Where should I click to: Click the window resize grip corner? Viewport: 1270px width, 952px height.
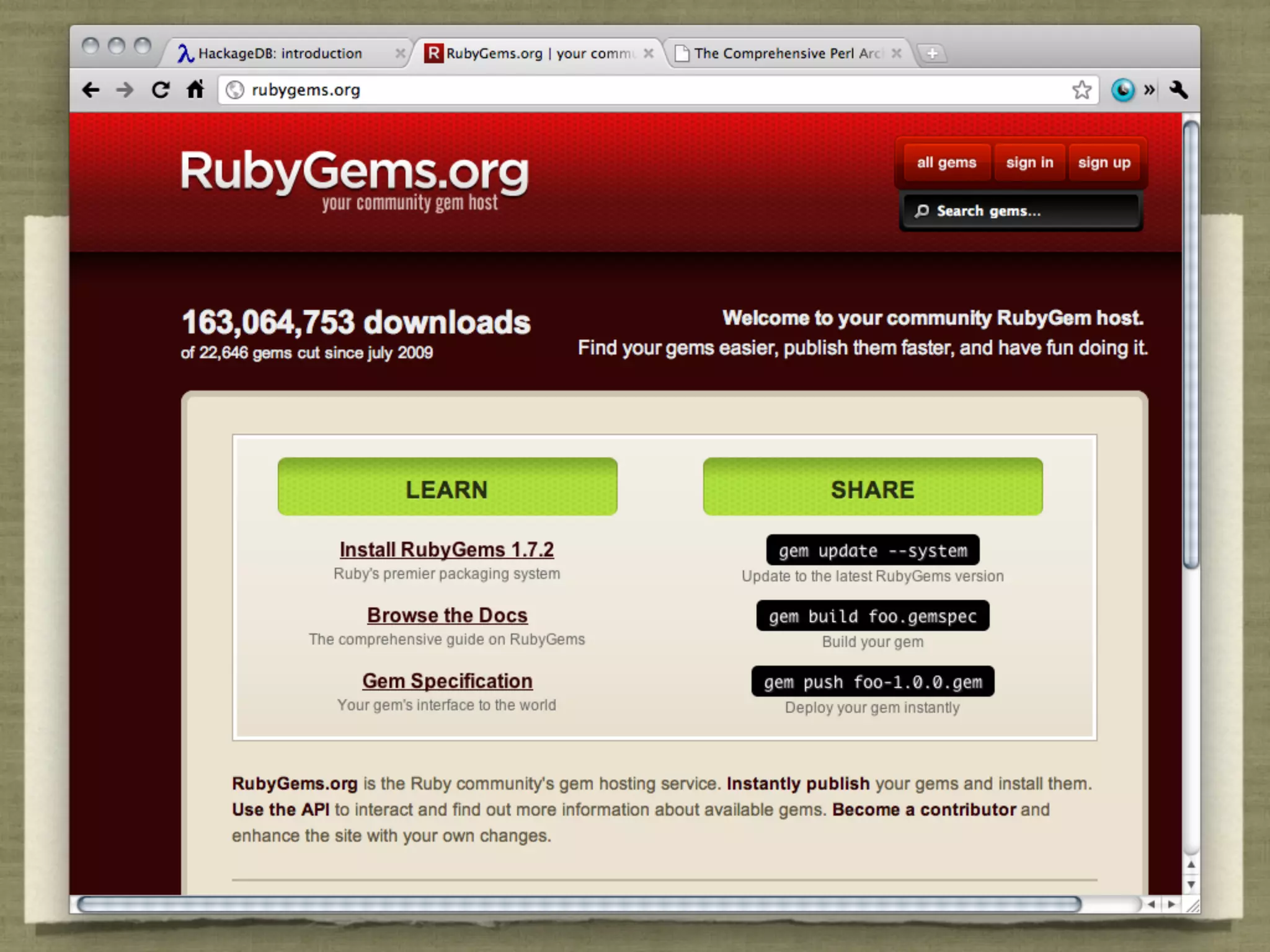pos(1192,906)
